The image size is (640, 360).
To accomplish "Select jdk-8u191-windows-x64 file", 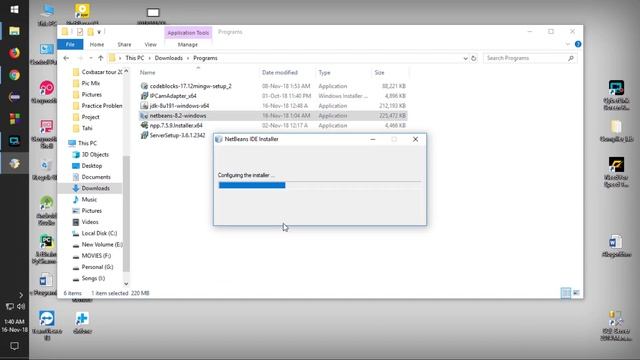I will click(179, 106).
